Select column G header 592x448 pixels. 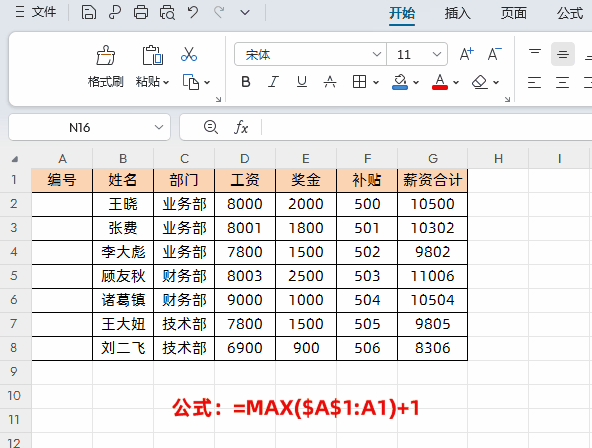(433, 159)
